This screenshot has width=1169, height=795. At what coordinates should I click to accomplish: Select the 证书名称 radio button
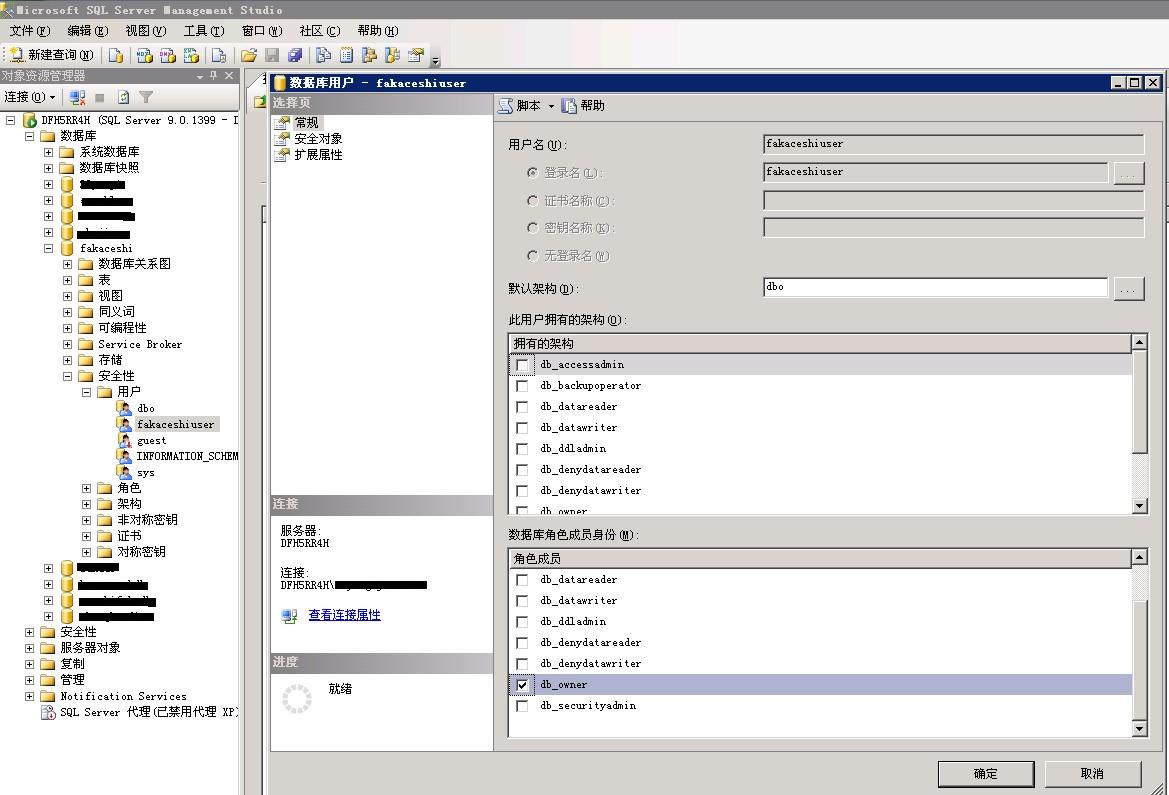coord(532,201)
